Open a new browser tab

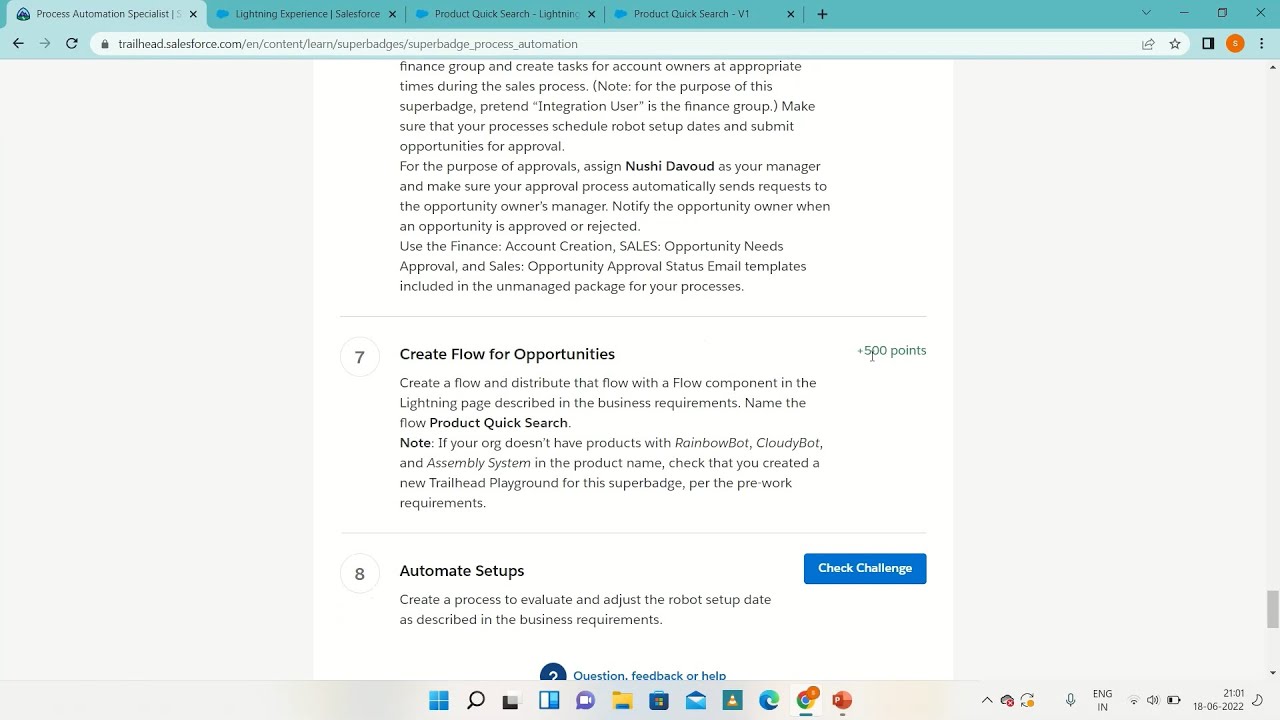[x=822, y=14]
